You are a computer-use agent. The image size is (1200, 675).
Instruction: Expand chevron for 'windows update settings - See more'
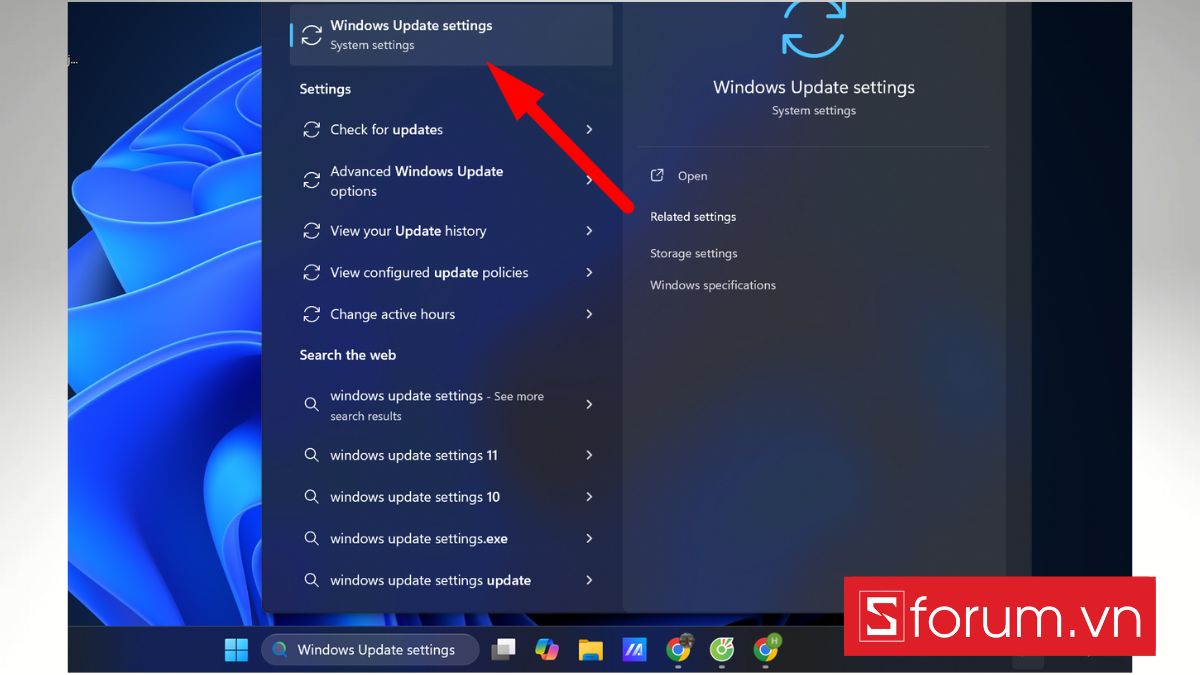(589, 404)
